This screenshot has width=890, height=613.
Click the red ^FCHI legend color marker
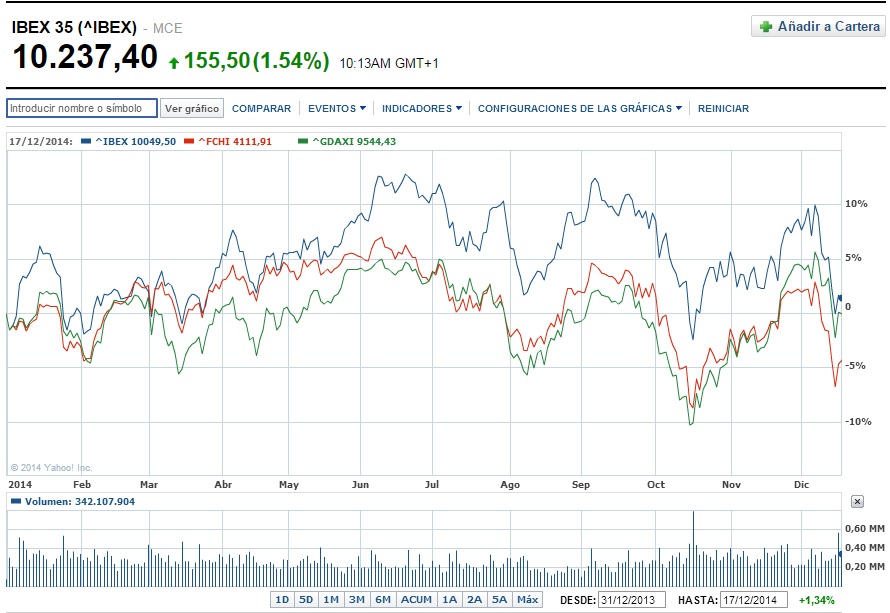coord(189,141)
